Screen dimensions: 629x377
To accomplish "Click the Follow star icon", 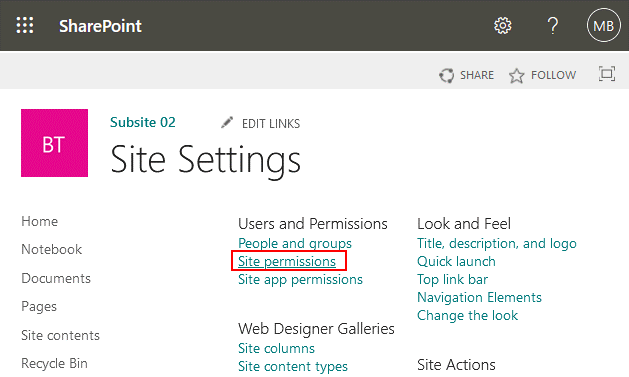I will pos(517,75).
